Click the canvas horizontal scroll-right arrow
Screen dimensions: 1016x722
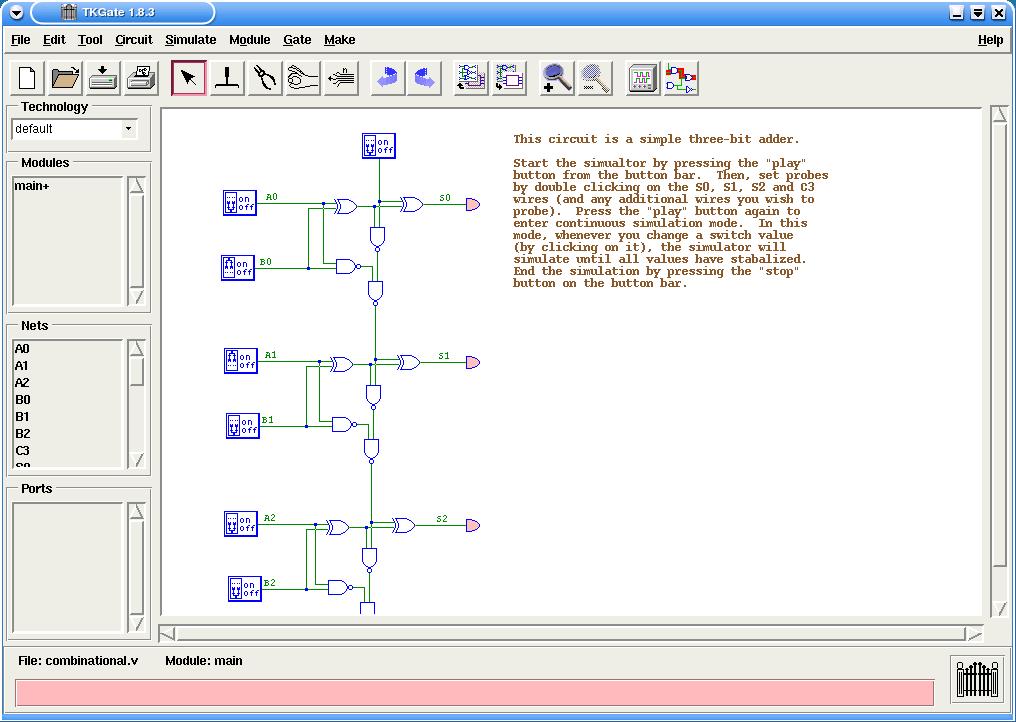(975, 634)
